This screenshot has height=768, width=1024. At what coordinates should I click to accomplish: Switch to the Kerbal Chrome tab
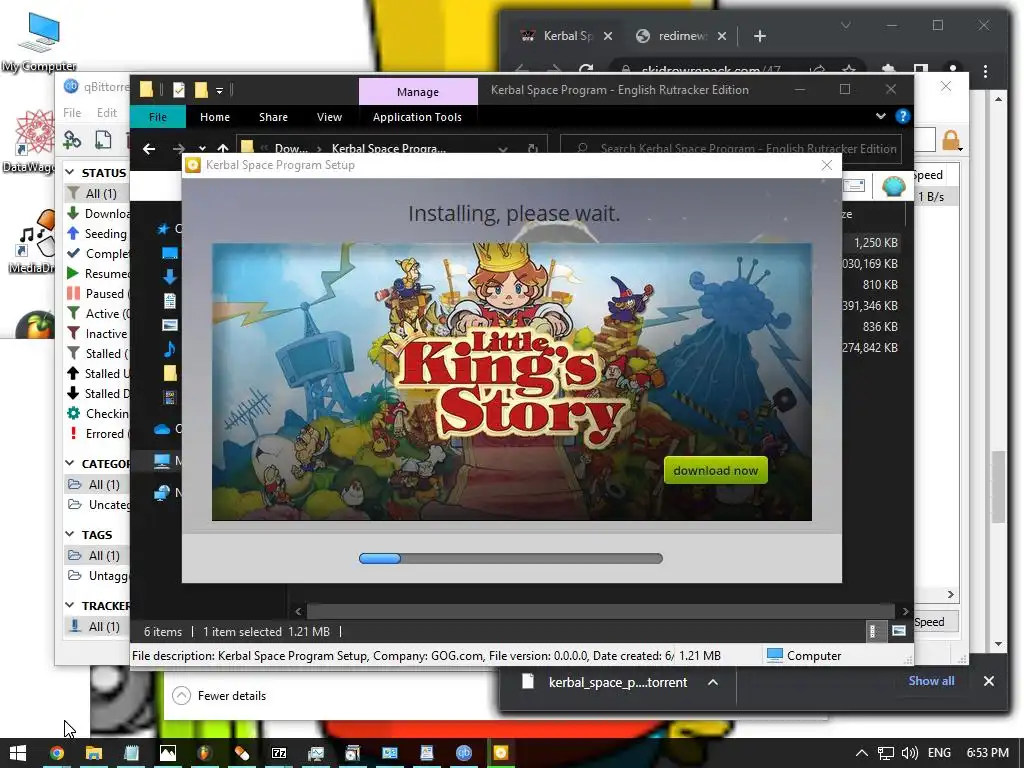(566, 36)
